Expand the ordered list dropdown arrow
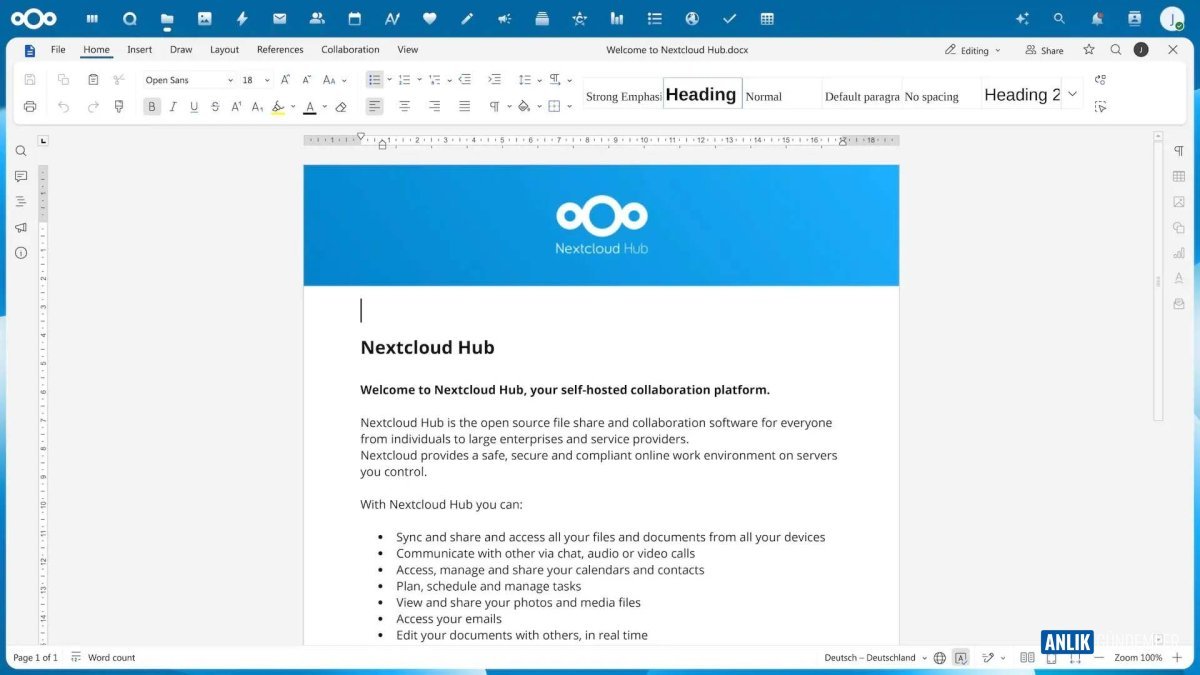 point(419,80)
